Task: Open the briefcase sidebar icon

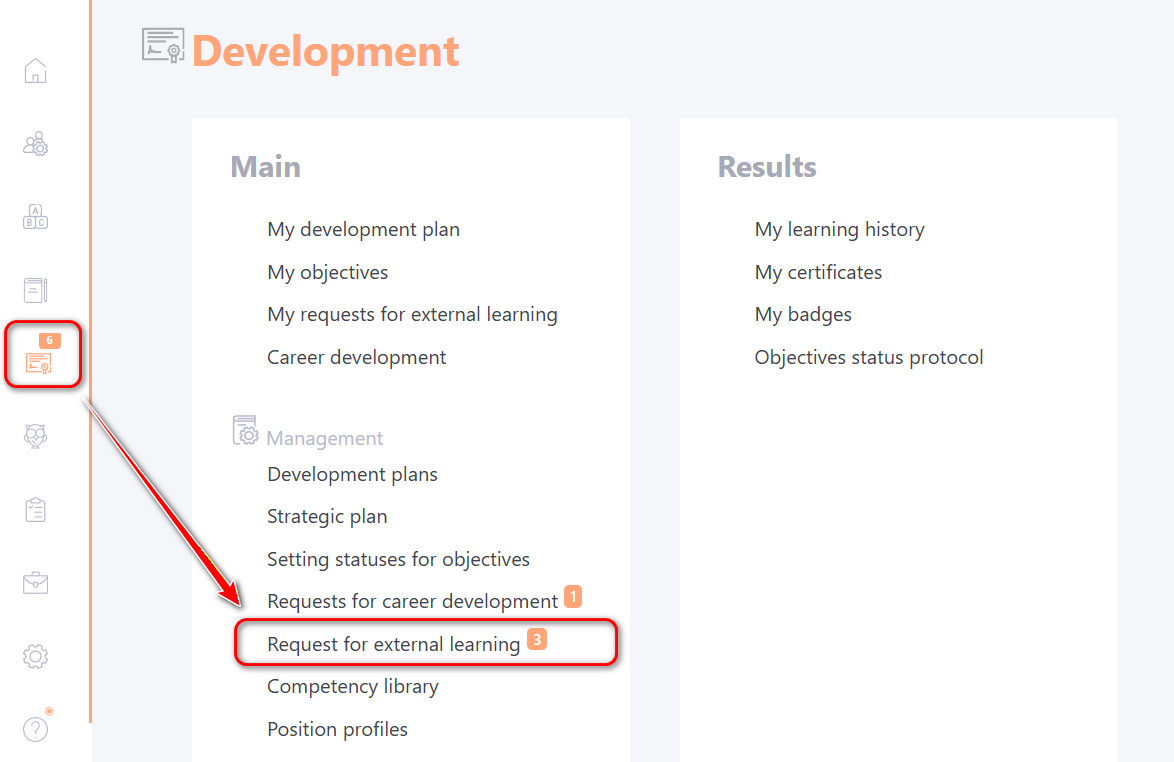Action: 35,582
